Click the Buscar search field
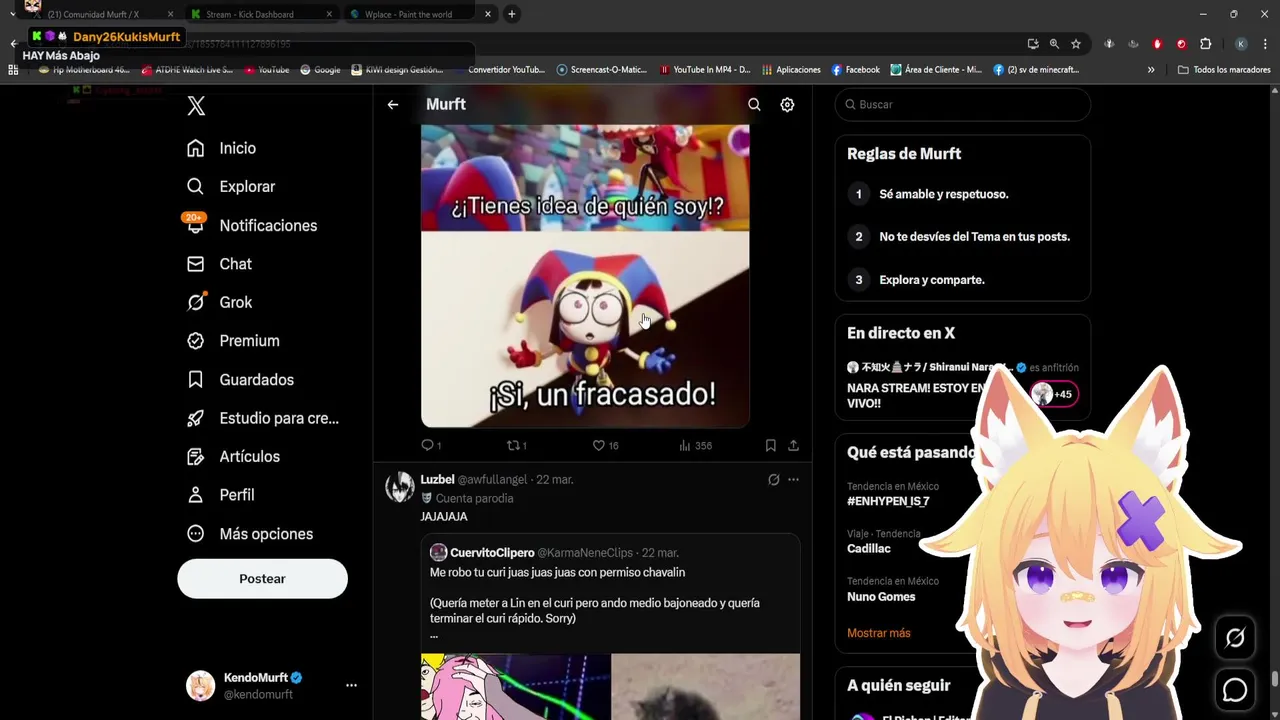The height and width of the screenshot is (720, 1280). coord(962,104)
